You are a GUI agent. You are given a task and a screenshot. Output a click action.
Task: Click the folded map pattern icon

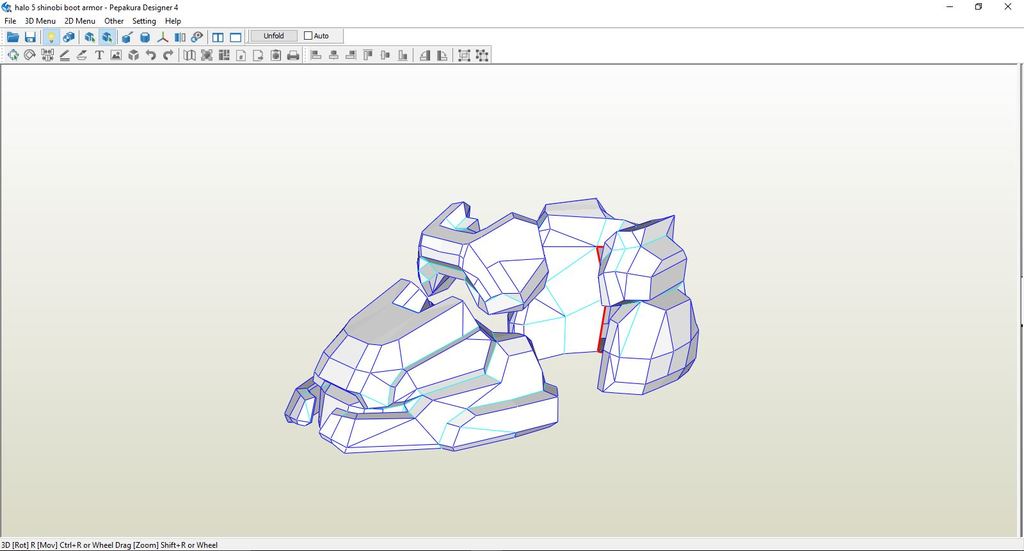(x=189, y=55)
